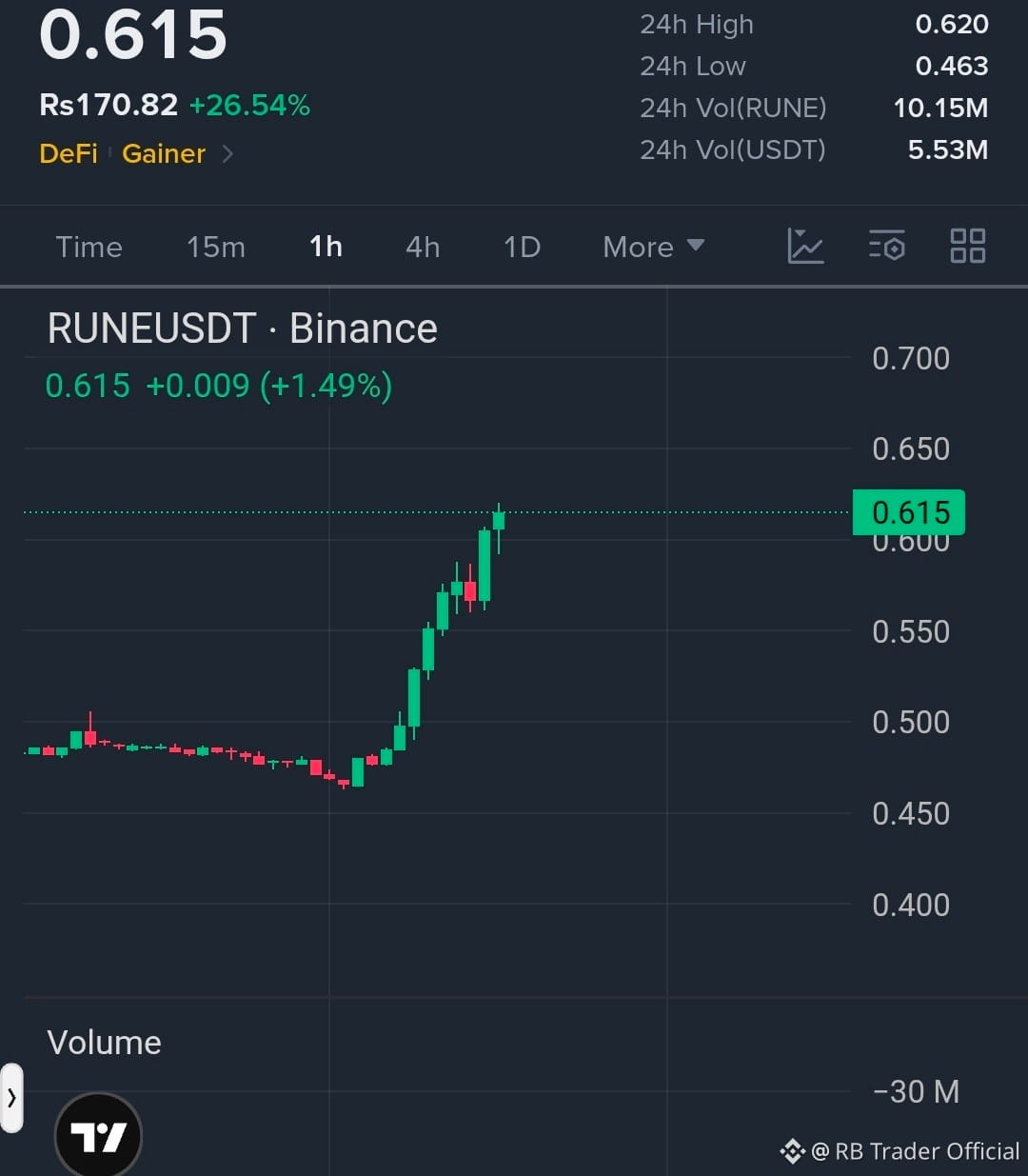Click the large 0.615 last price

(x=133, y=34)
